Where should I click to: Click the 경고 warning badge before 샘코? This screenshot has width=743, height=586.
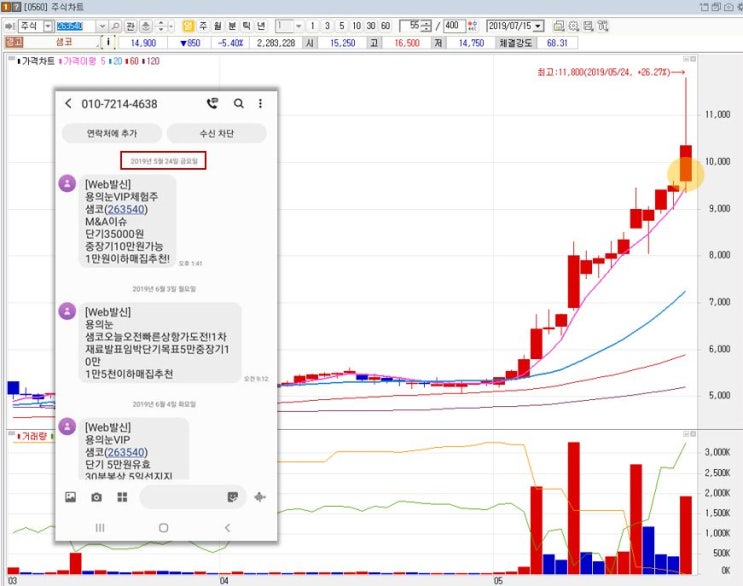(x=14, y=42)
